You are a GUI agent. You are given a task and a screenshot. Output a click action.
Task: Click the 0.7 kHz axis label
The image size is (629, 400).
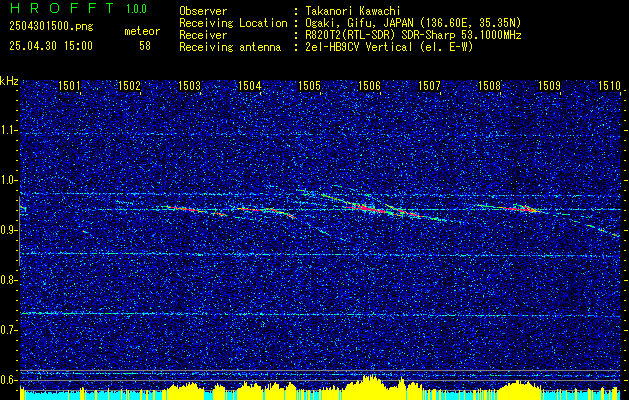[8, 330]
